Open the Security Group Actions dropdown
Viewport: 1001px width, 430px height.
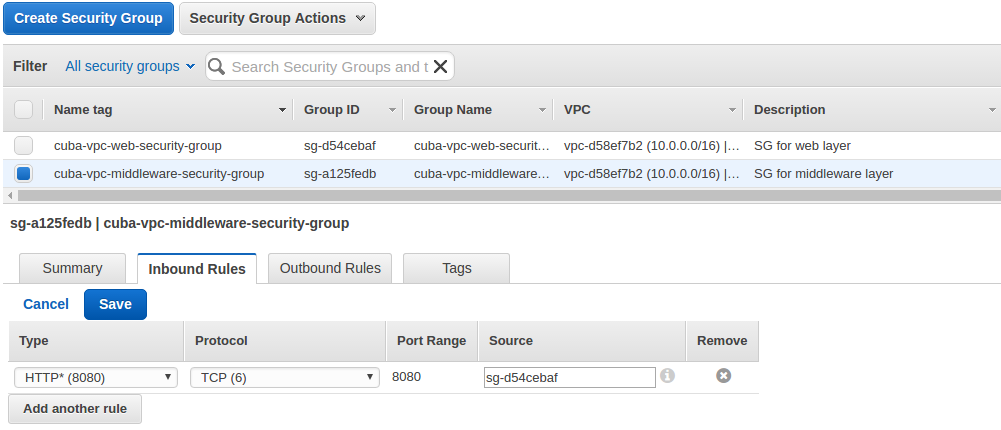277,19
